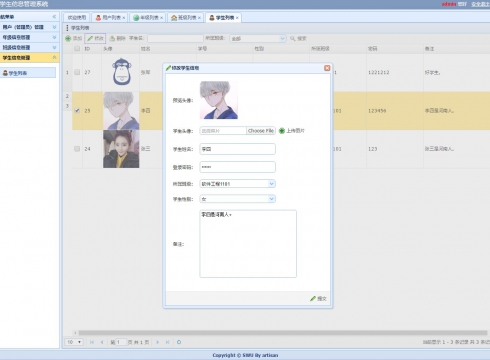The image size is (490, 360).
Task: Open the 所属班级 filter dropdown in toolbar
Action: (x=282, y=39)
